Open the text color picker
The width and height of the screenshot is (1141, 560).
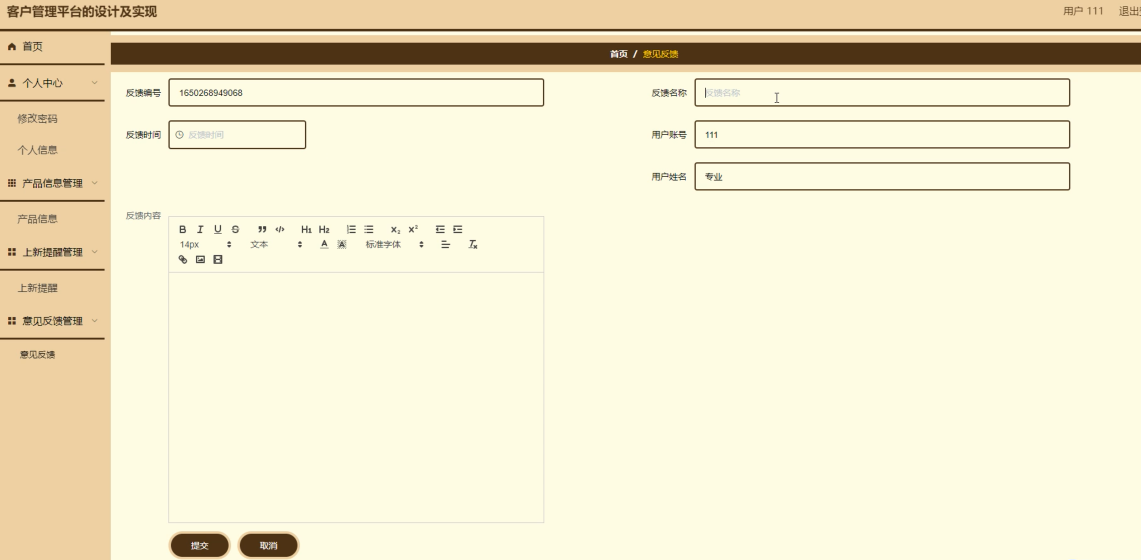324,245
